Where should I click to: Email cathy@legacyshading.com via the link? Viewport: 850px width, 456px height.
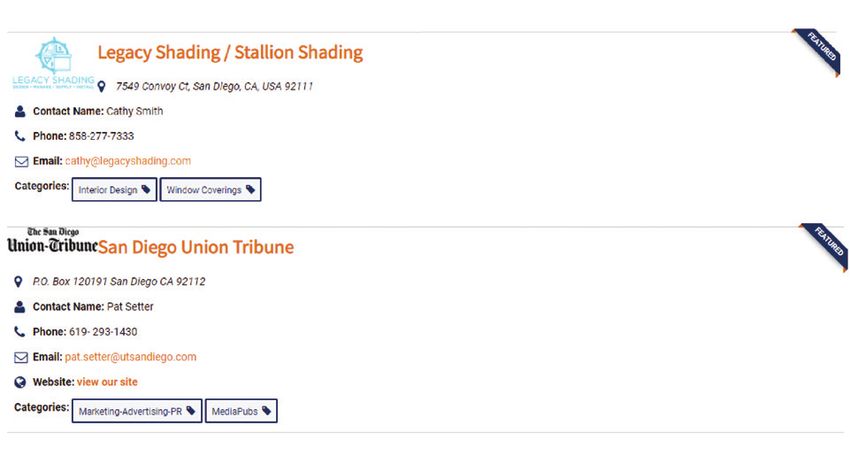128,161
